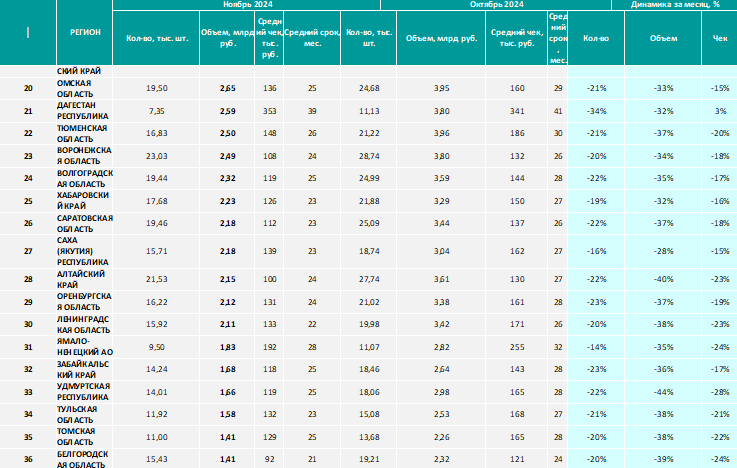Click ЛЕНИНГРАДСКАЯ ОБЛАСТЬ region cell
The image size is (737, 468).
(x=85, y=324)
